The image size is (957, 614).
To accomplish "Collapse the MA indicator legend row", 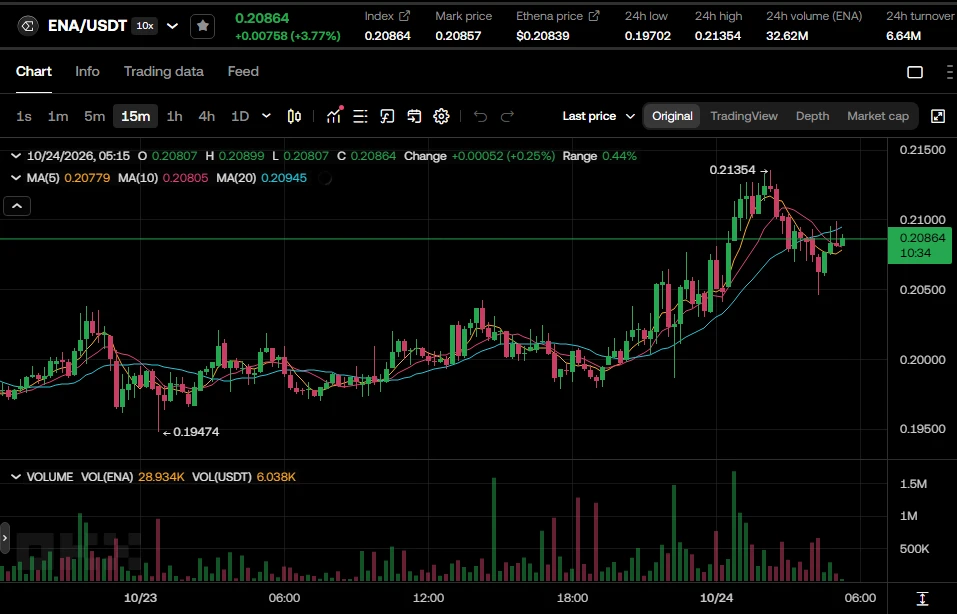I will tap(16, 178).
